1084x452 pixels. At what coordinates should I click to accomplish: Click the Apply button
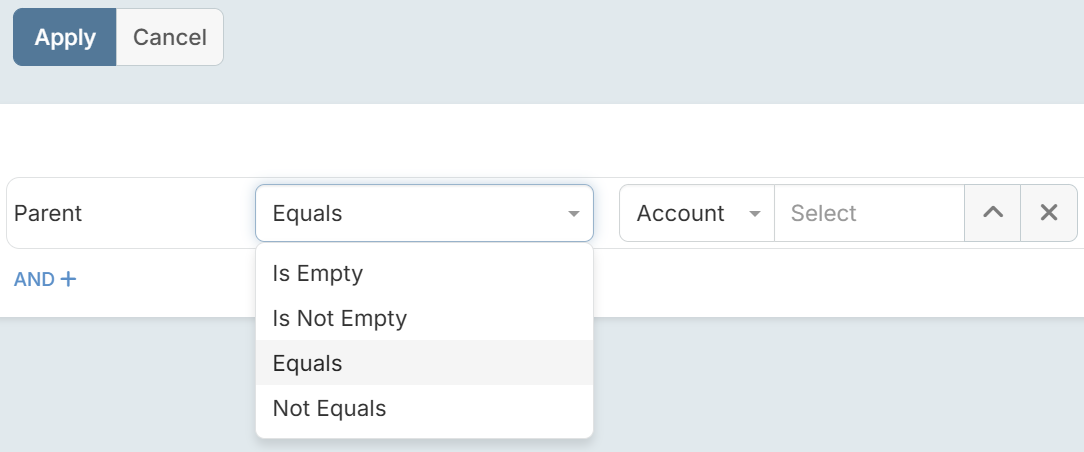[x=65, y=38]
